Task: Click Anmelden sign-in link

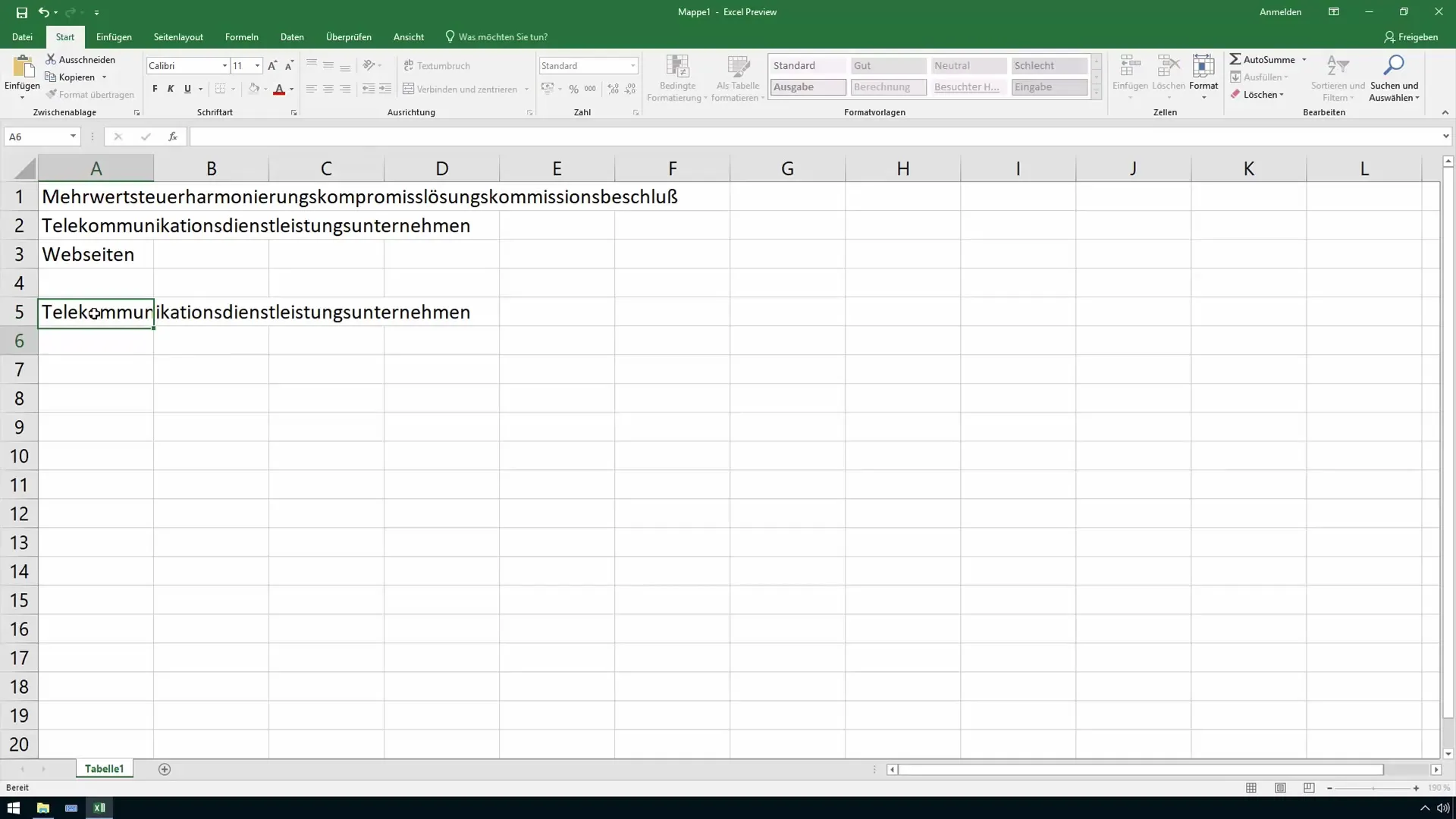Action: click(1280, 12)
